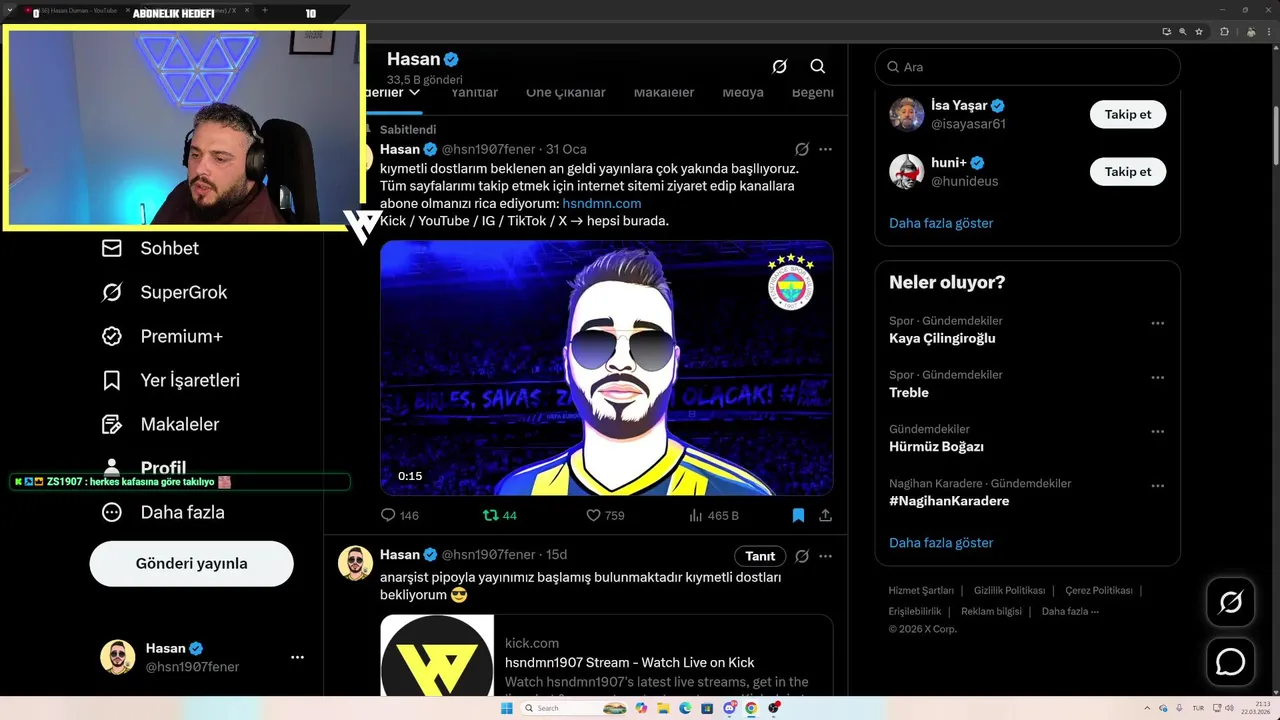Click the Grok icon on the 15d post
The width and height of the screenshot is (1280, 720).
click(802, 556)
